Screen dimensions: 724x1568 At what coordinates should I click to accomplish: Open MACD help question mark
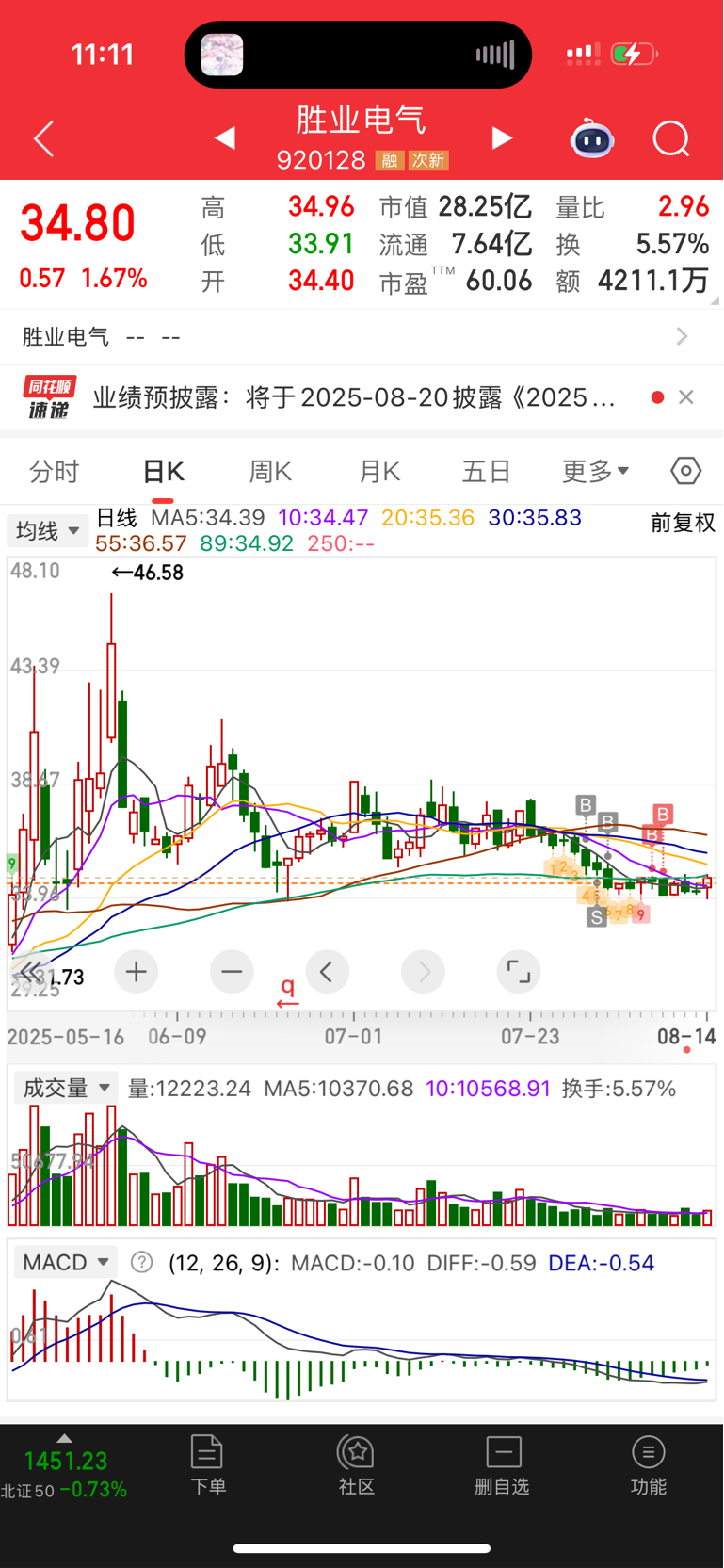coord(141,1262)
